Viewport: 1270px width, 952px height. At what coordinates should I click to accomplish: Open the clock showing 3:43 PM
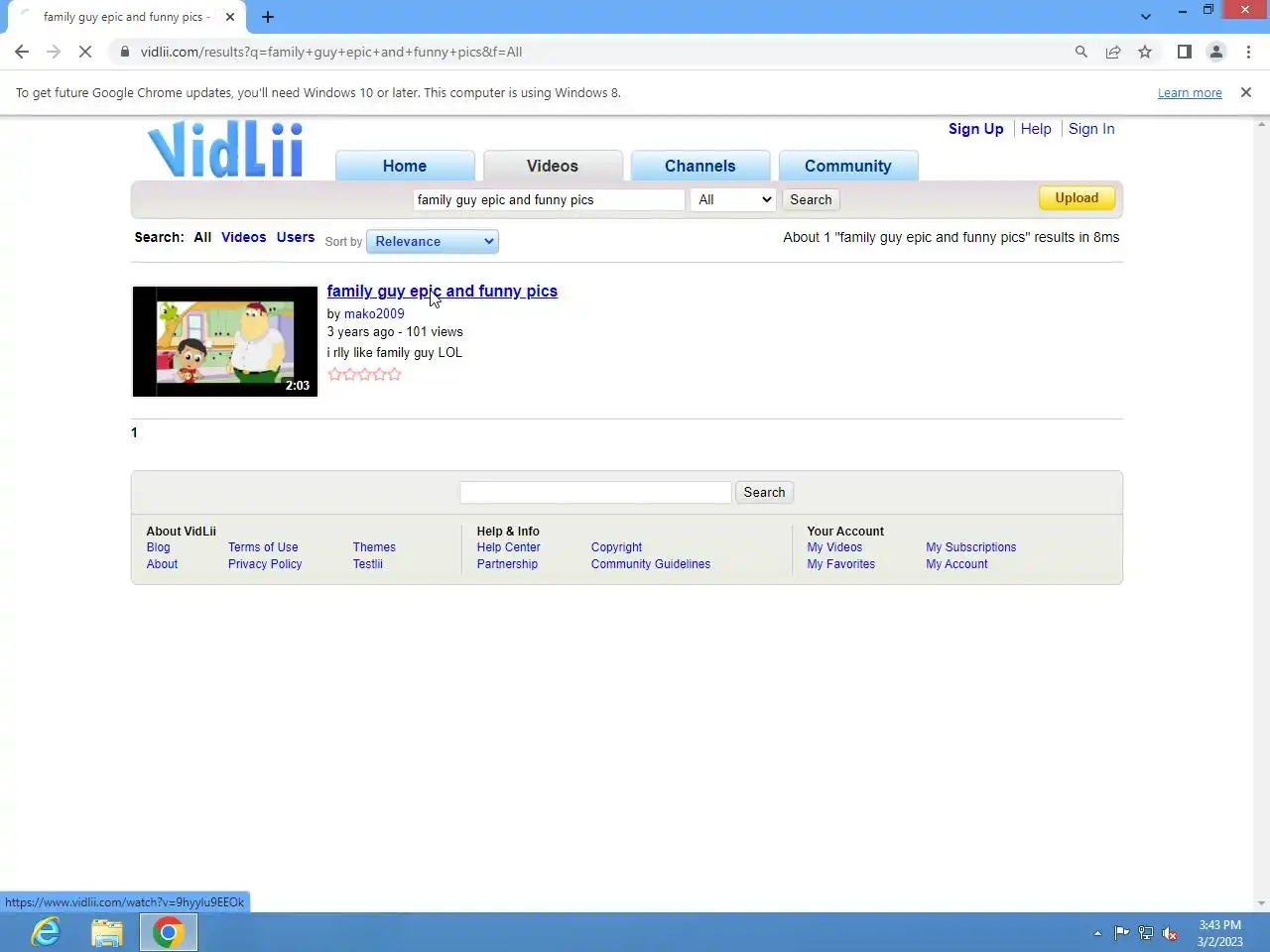(x=1219, y=933)
